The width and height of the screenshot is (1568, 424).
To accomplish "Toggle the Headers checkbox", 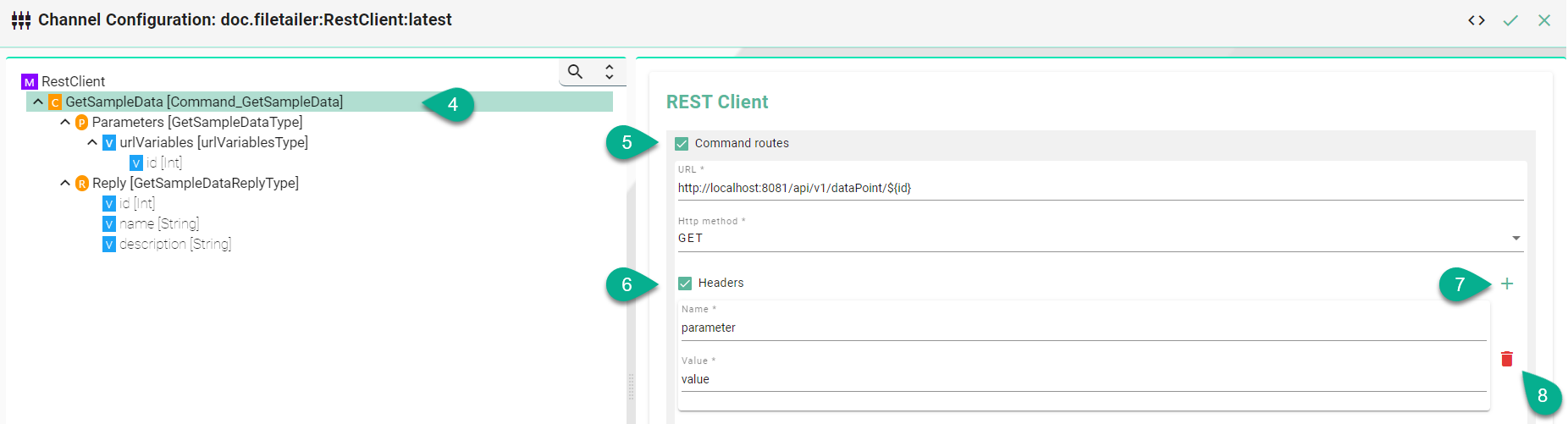I will pos(685,284).
